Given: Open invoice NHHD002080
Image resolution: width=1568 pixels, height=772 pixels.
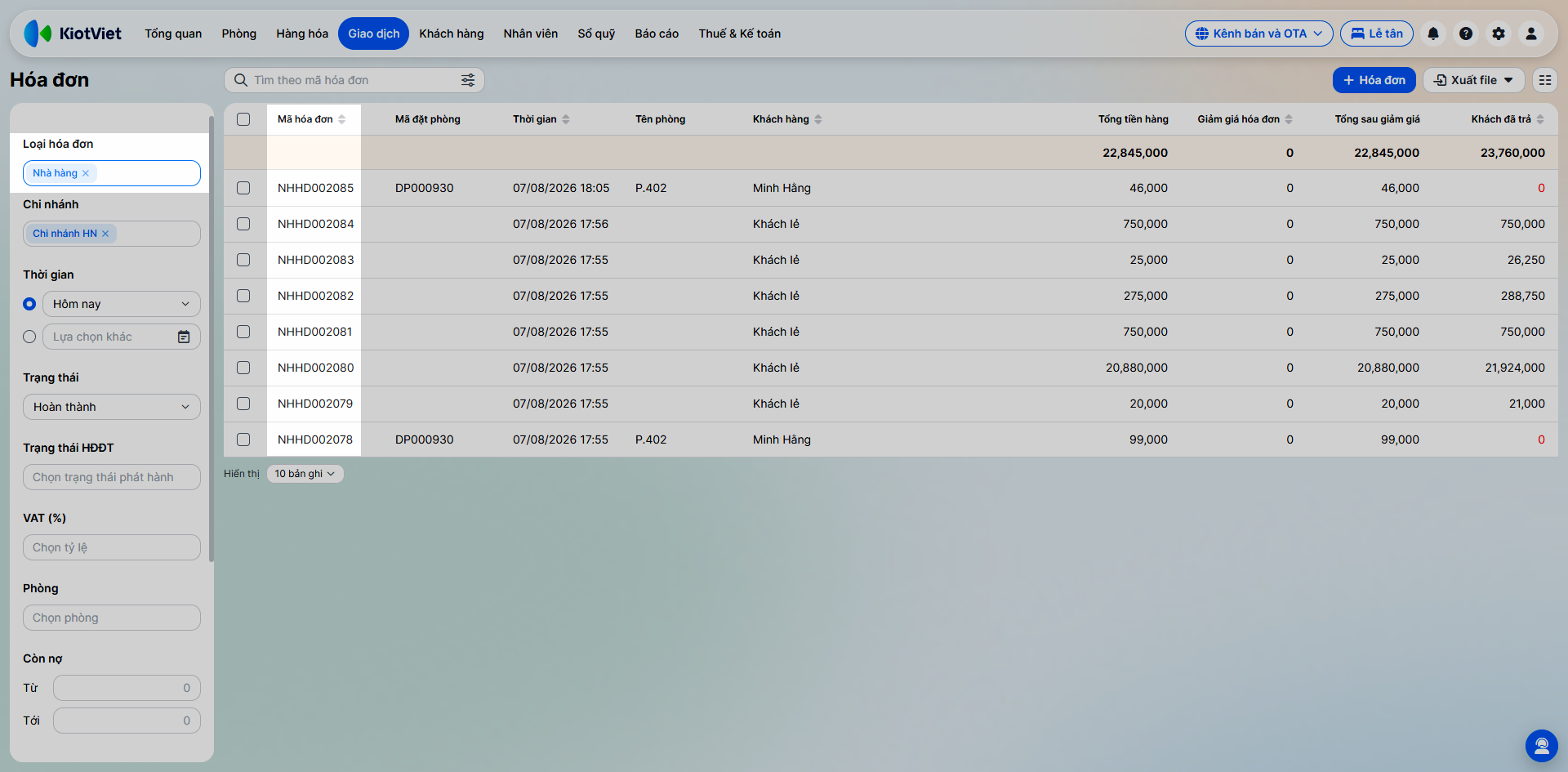Looking at the screenshot, I should [315, 368].
